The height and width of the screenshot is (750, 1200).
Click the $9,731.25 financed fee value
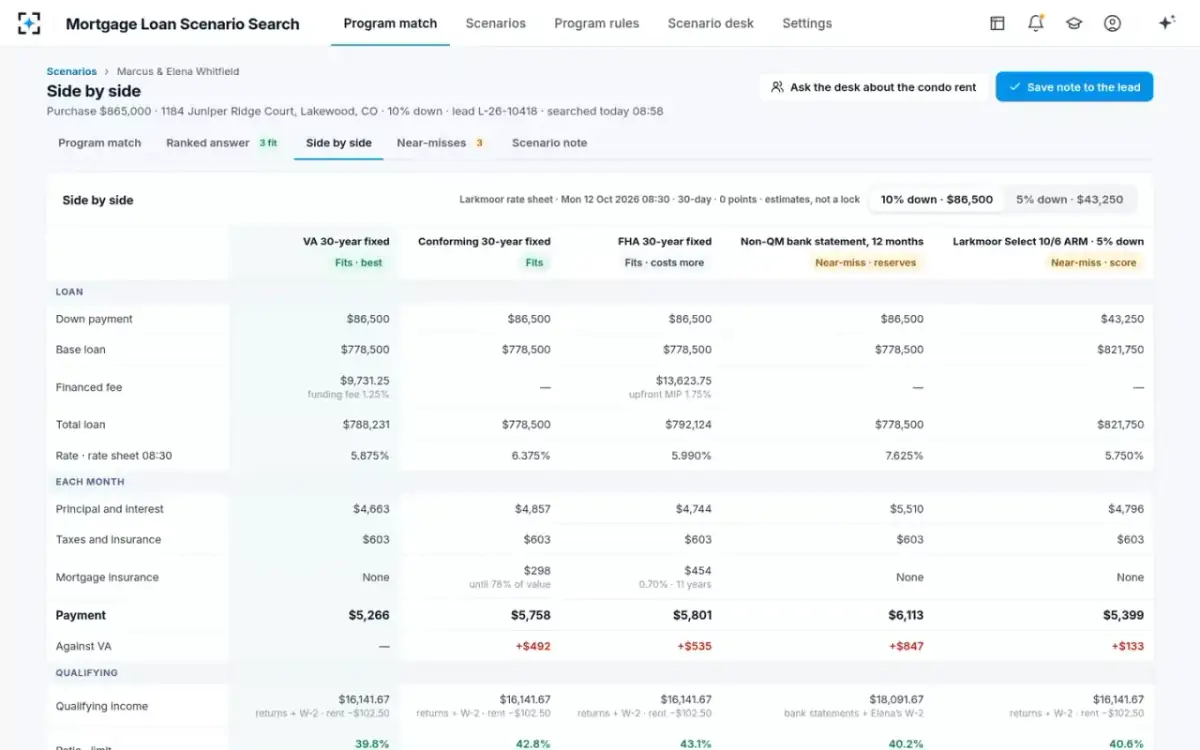coord(365,381)
